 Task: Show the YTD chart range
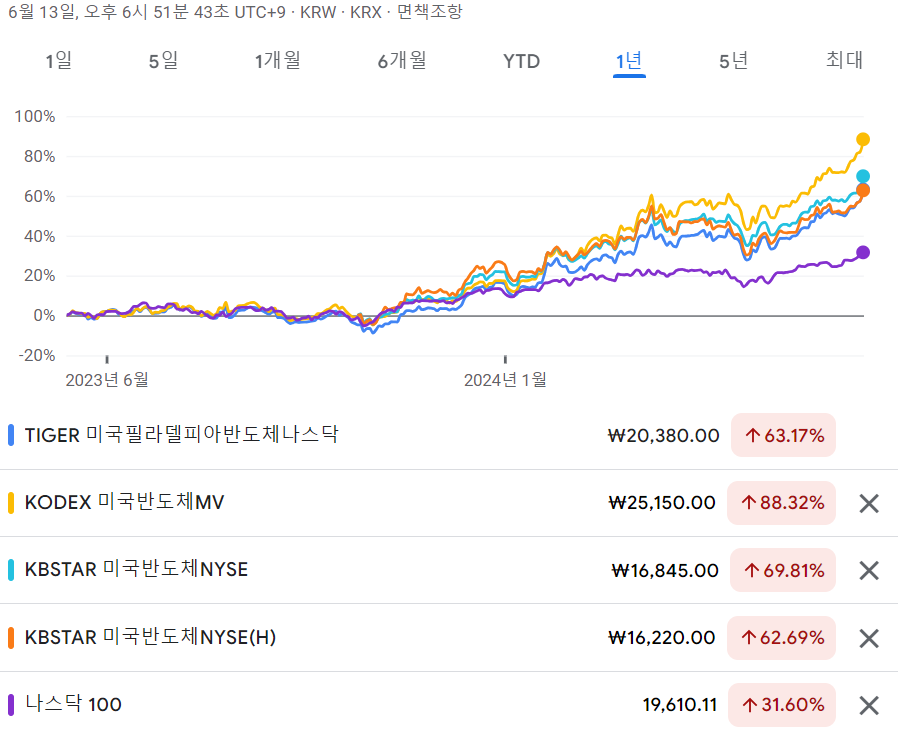tap(521, 61)
